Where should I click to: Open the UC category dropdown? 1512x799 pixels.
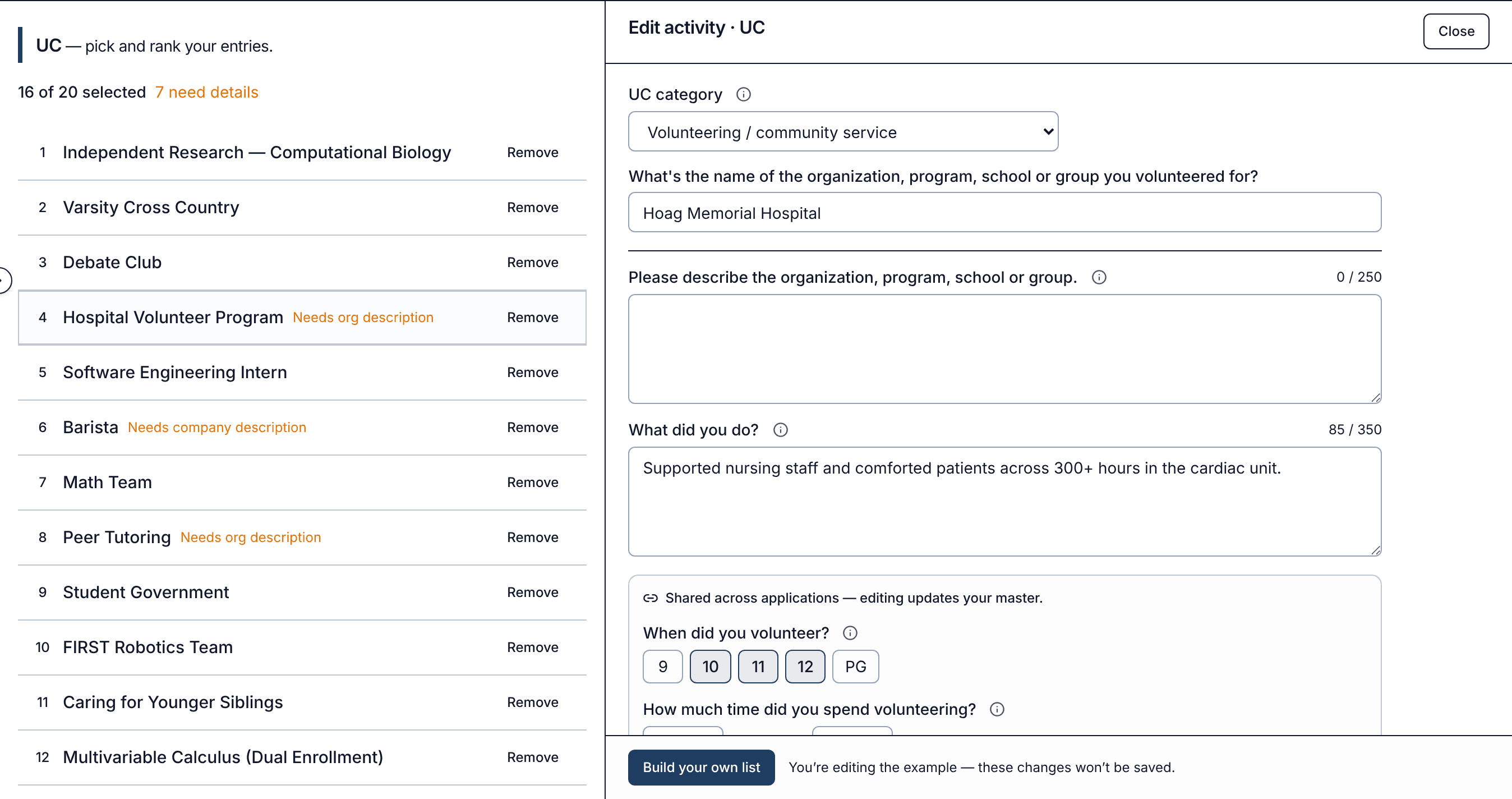(x=843, y=131)
